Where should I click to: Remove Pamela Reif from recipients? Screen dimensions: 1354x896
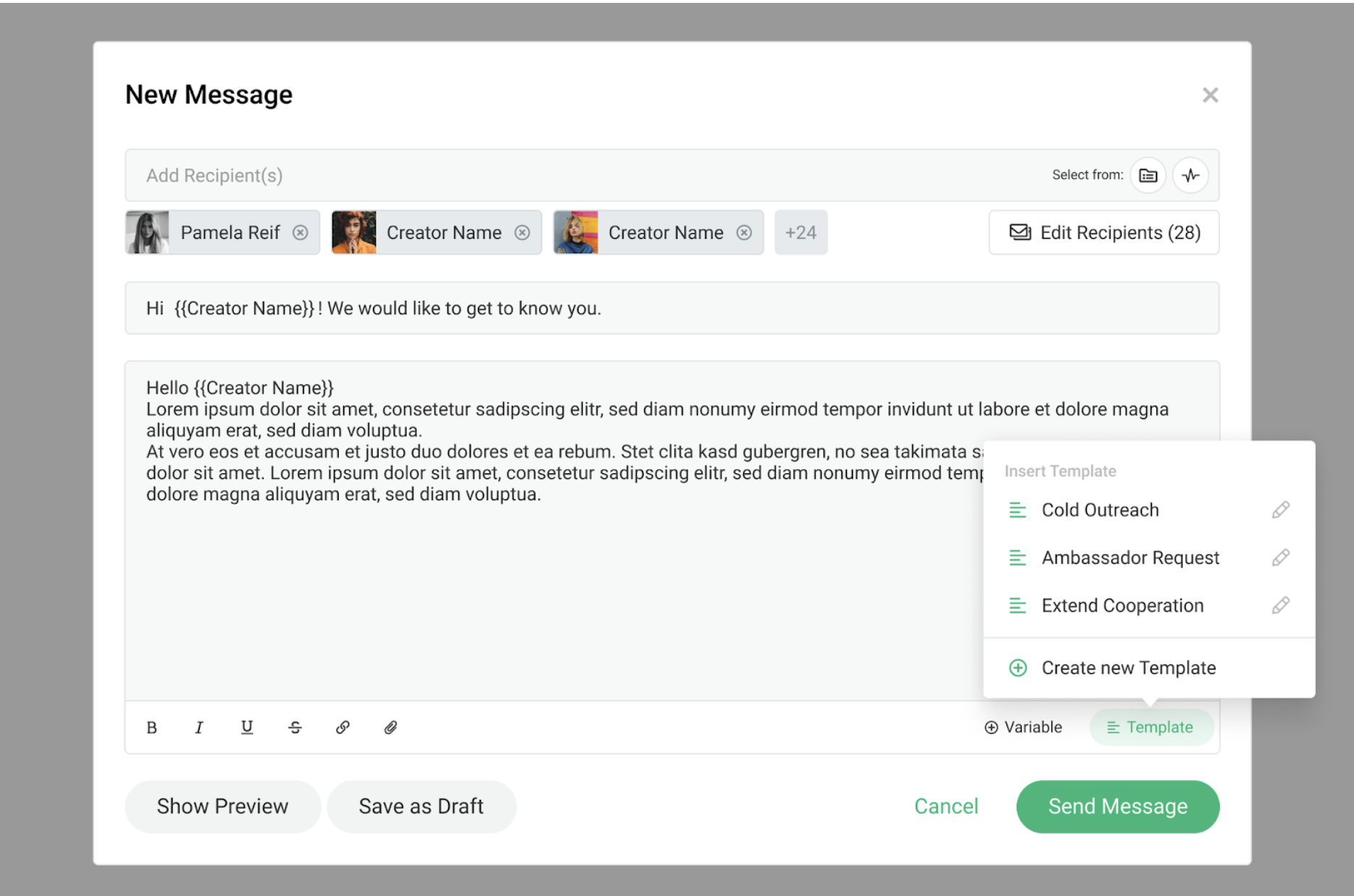302,232
